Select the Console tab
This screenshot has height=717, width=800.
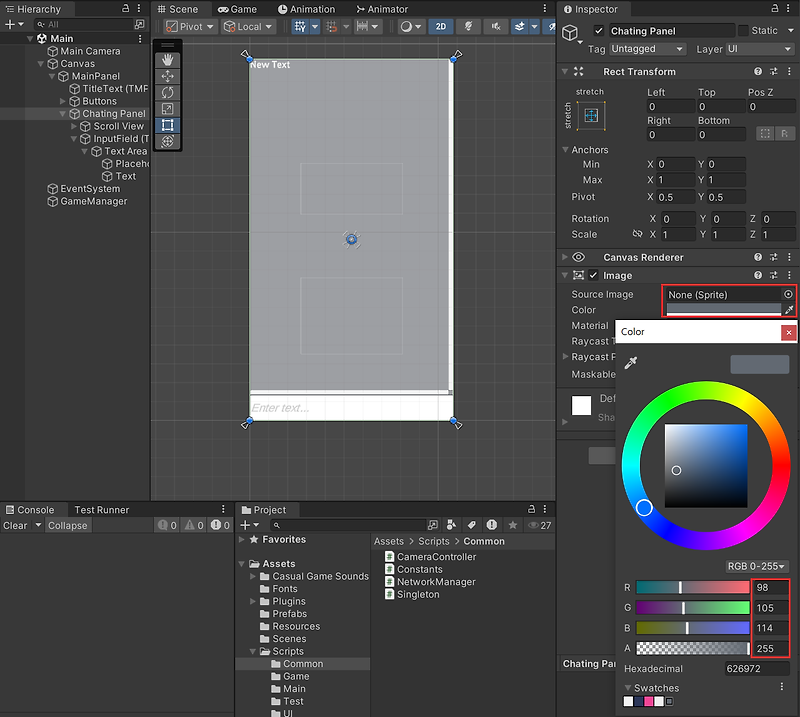pyautogui.click(x=30, y=509)
